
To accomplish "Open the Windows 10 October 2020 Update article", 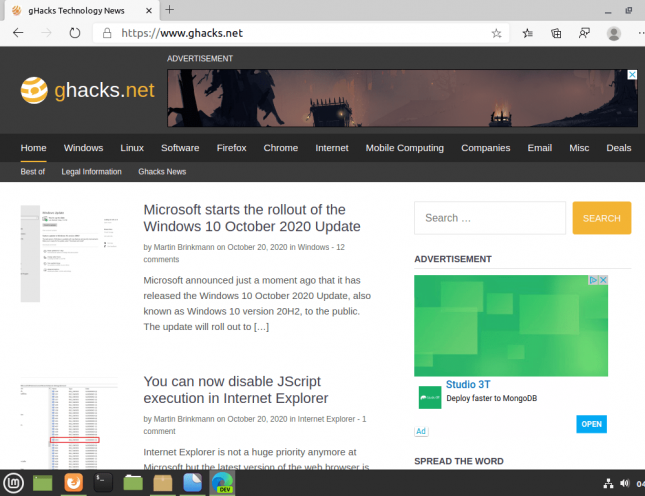I will 252,218.
